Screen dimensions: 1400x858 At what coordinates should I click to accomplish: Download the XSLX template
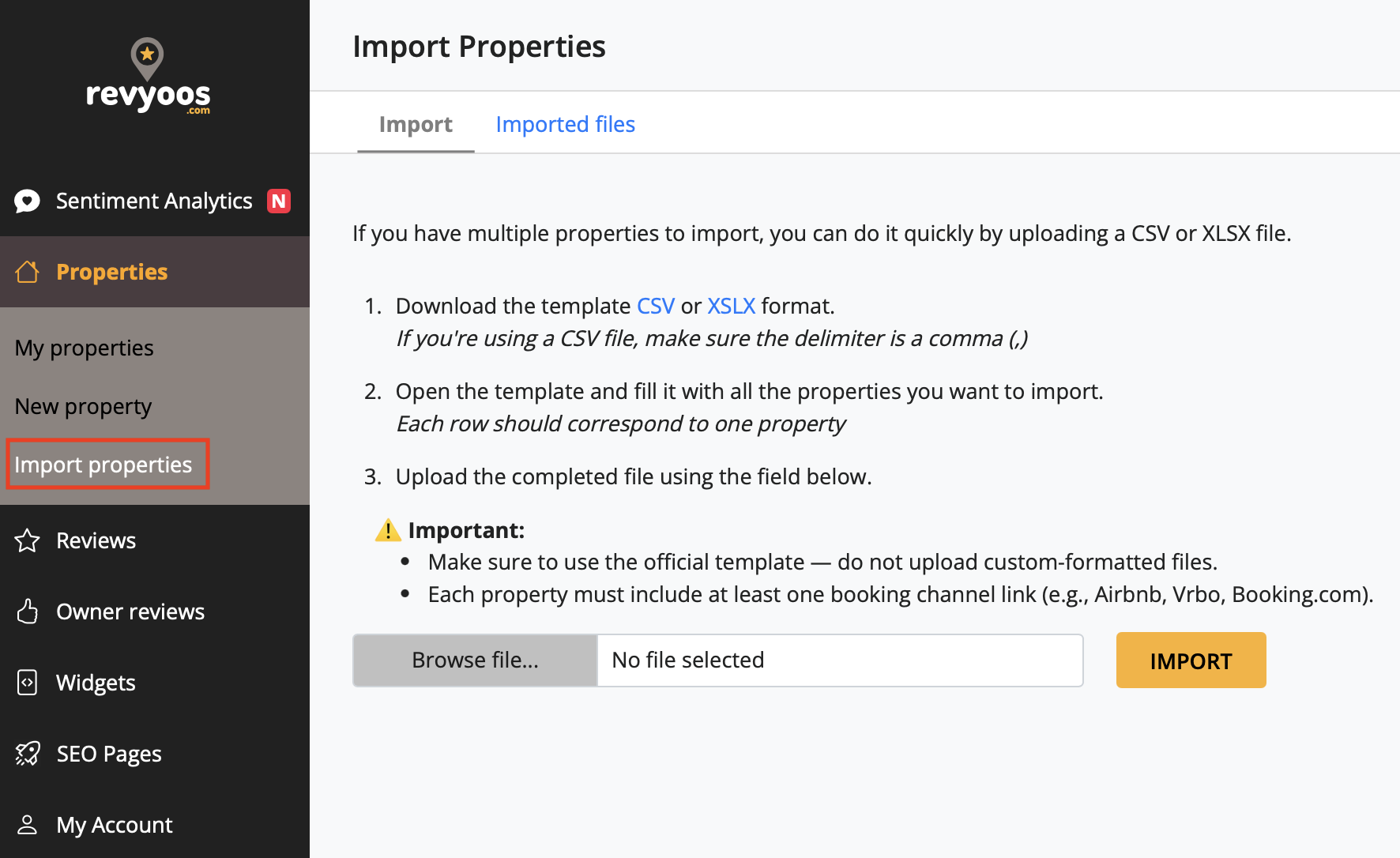click(x=731, y=306)
